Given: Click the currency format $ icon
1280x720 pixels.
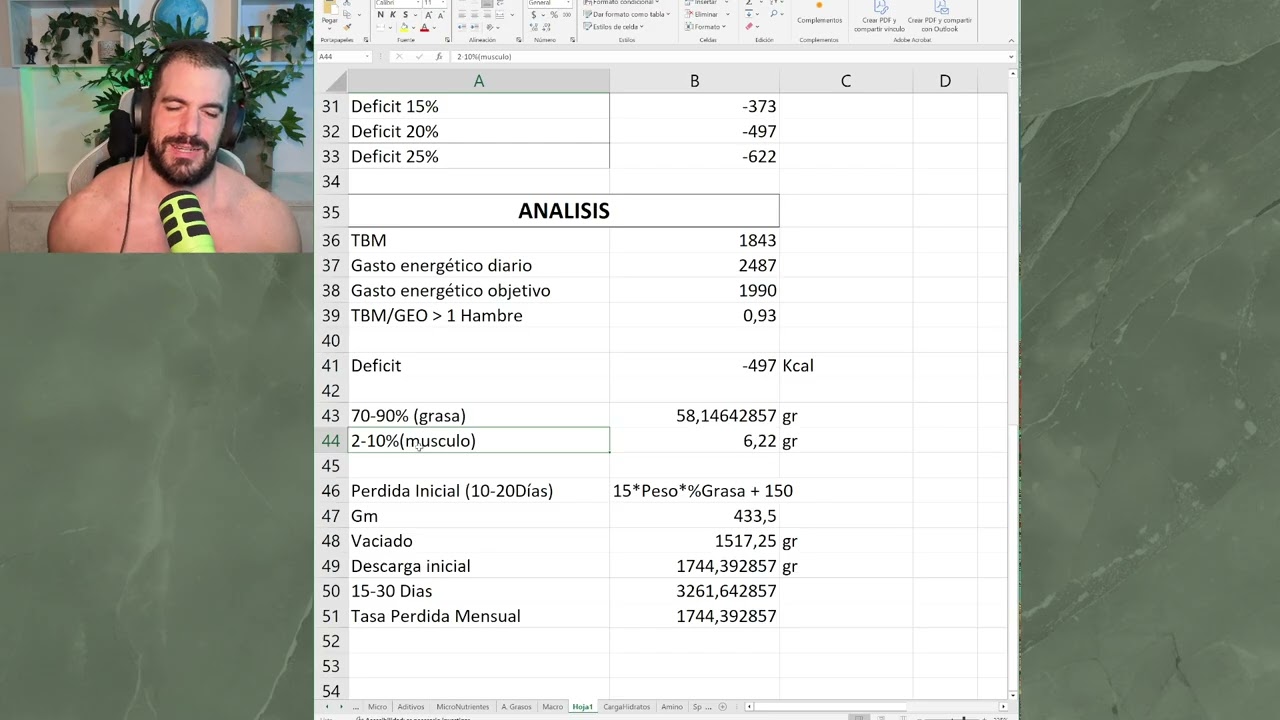Looking at the screenshot, I should point(534,15).
